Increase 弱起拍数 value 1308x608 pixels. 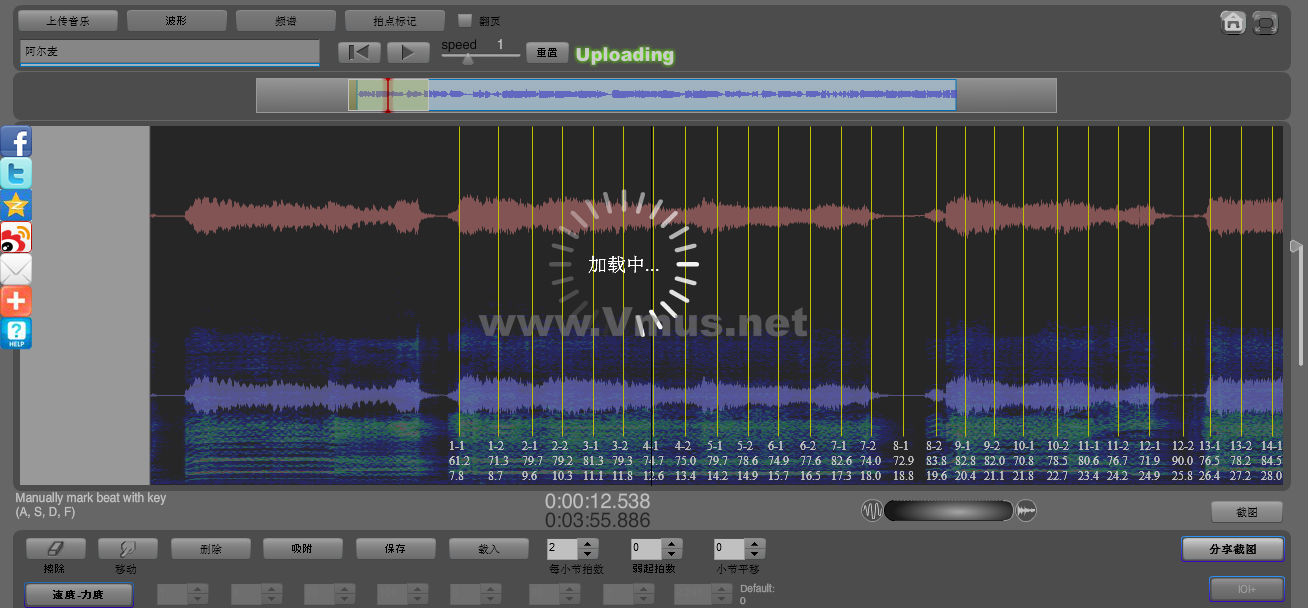[x=672, y=544]
